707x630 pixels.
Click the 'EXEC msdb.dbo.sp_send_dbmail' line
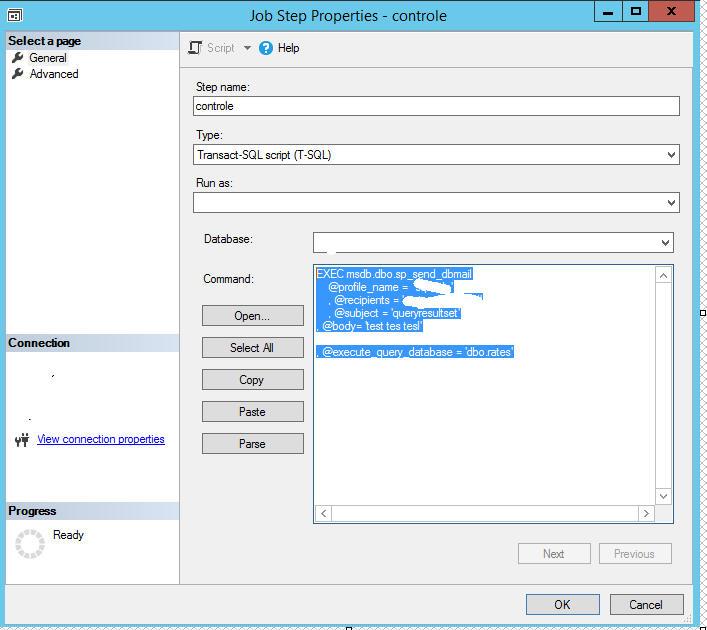pyautogui.click(x=395, y=274)
